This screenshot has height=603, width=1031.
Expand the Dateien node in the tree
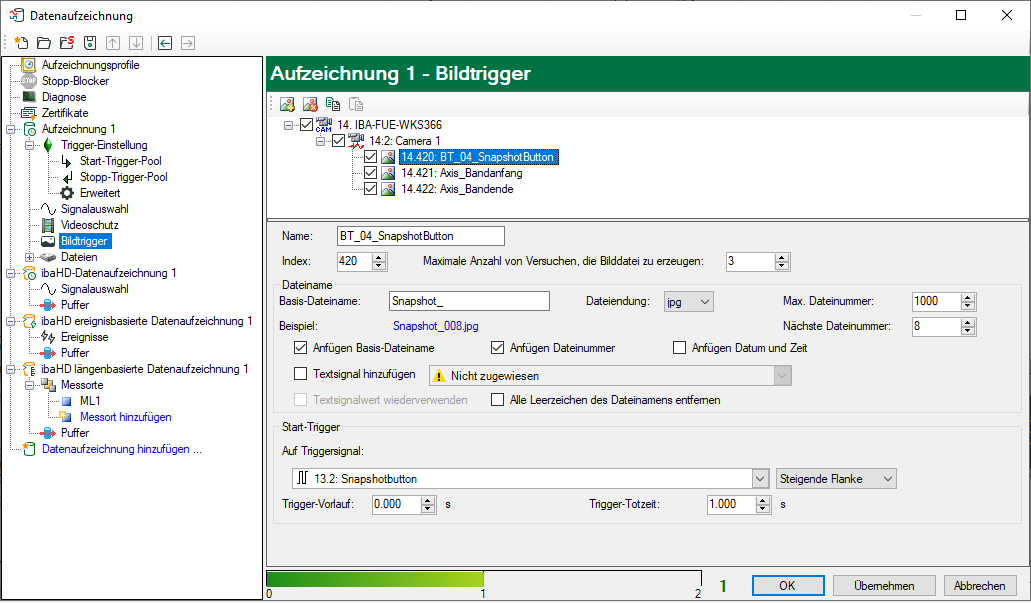tap(30, 257)
